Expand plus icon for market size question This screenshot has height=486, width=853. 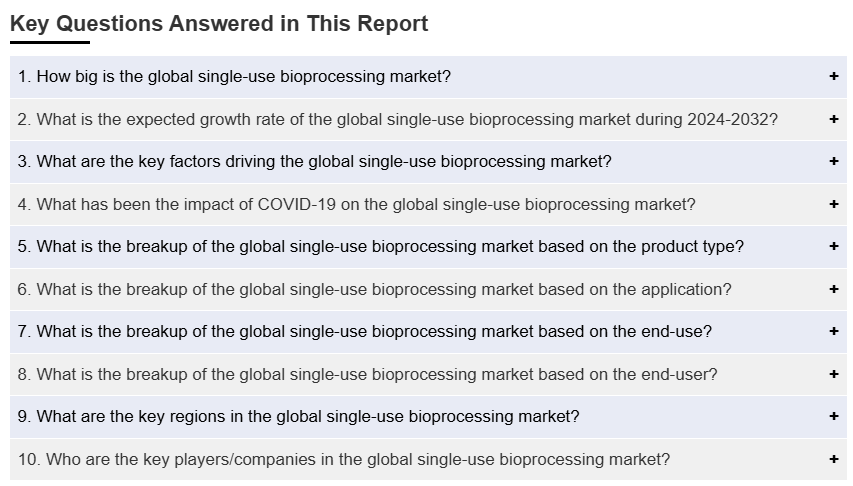click(x=833, y=77)
